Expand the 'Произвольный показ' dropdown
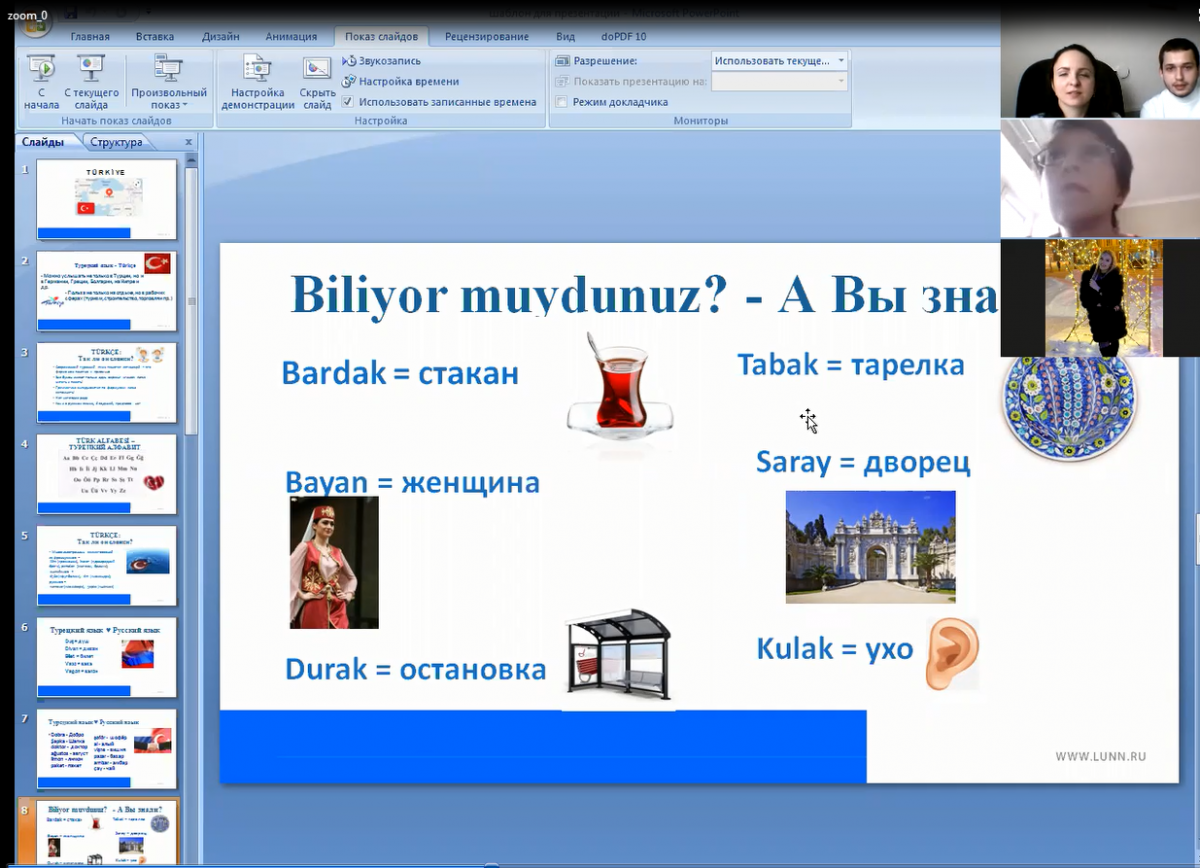Screen dimensions: 1200x868 click(x=168, y=82)
